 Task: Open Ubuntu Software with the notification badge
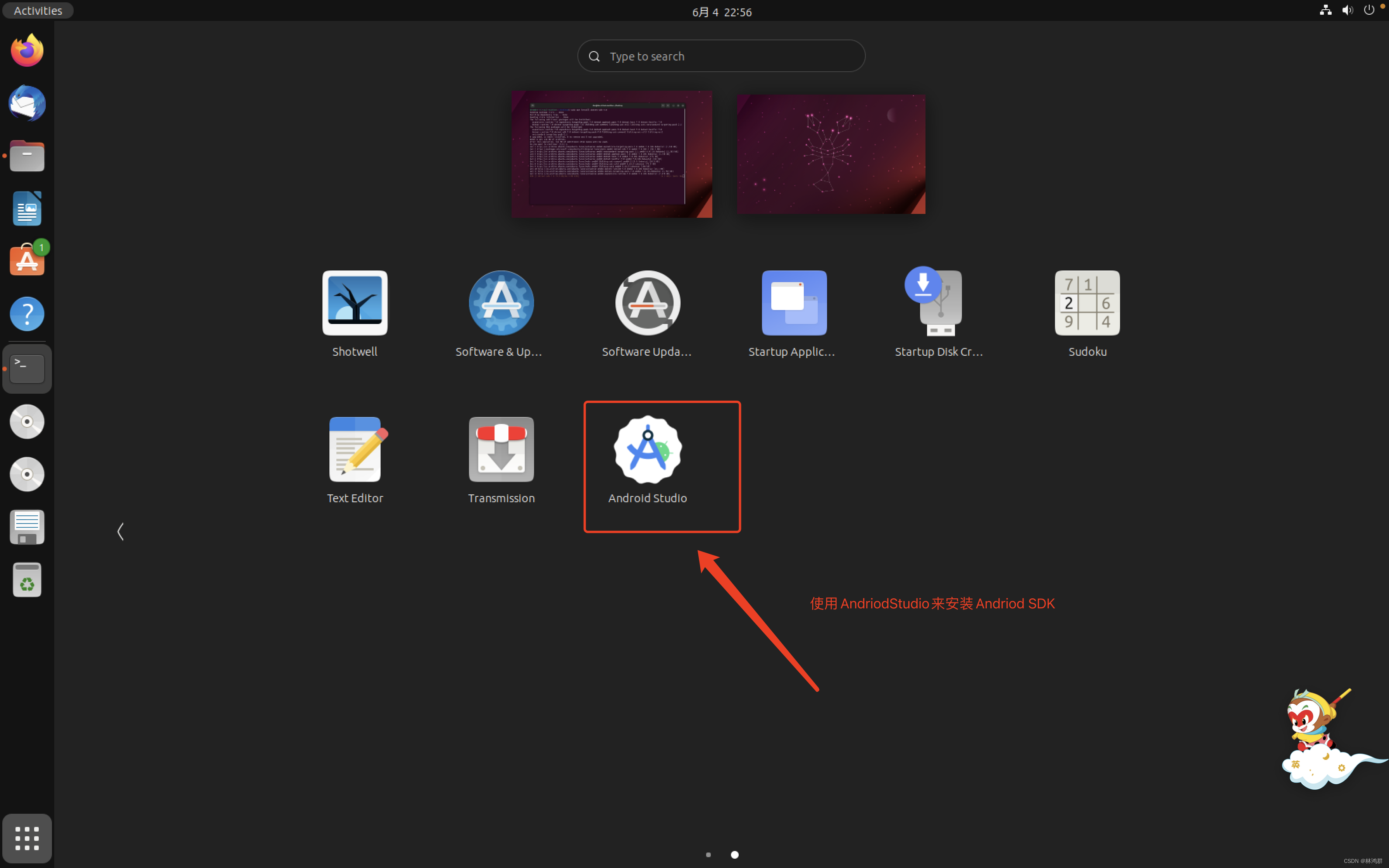26,260
